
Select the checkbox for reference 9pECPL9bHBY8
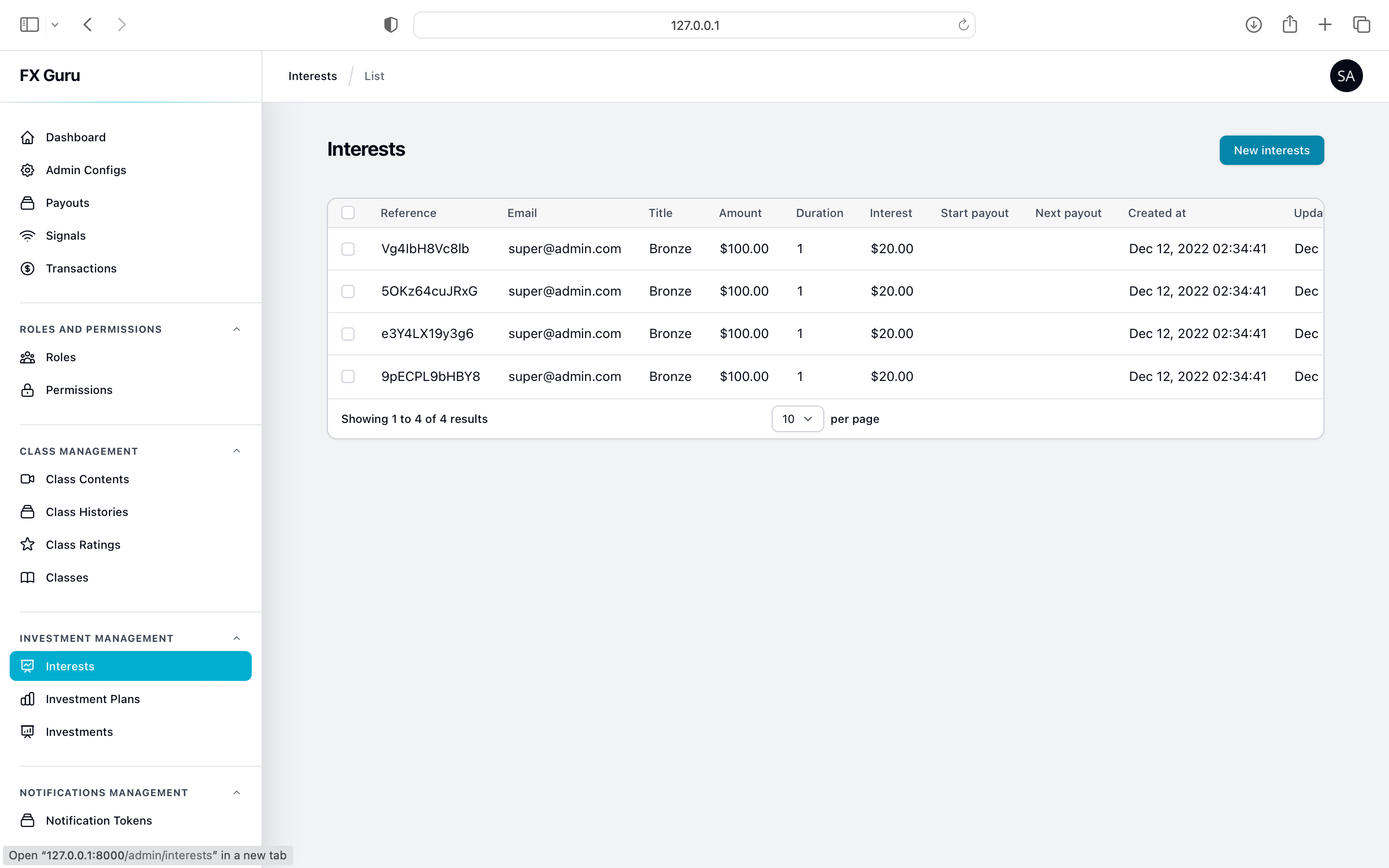point(348,377)
